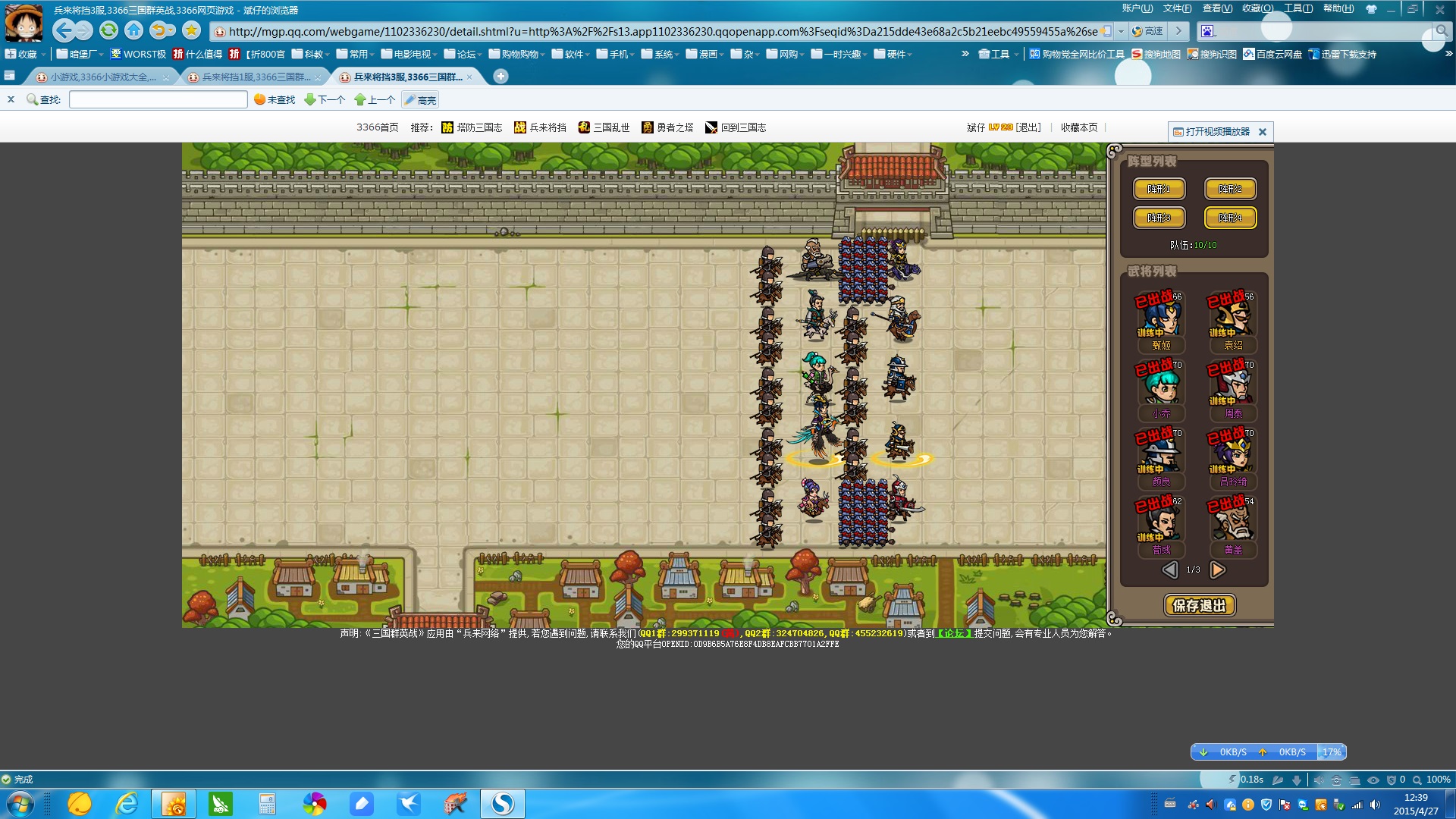Click the star favorites icon

[191, 30]
